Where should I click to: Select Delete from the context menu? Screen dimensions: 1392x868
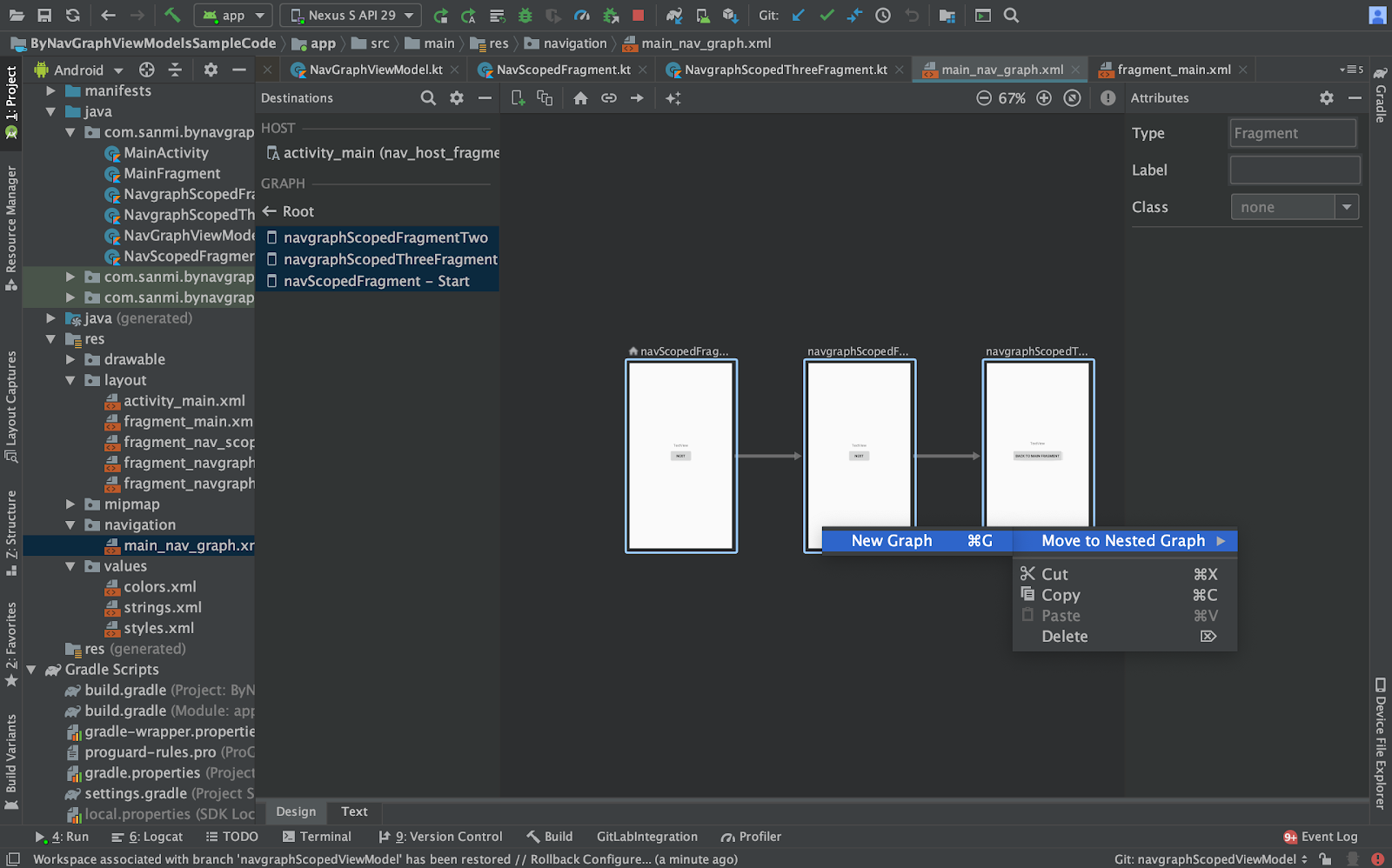(1064, 637)
